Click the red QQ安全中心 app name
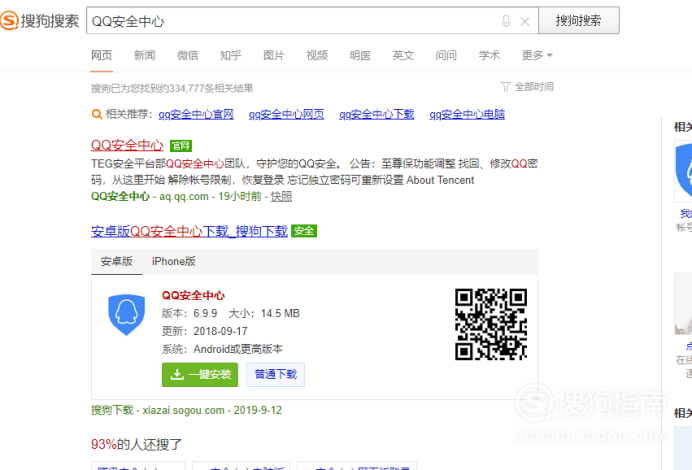 click(x=193, y=295)
